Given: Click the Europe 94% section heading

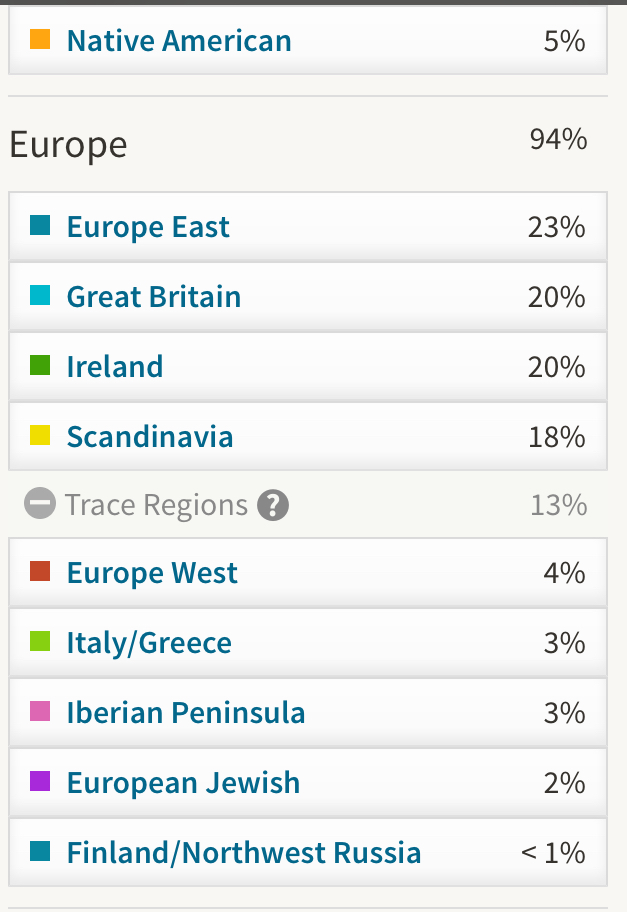Looking at the screenshot, I should [298, 144].
